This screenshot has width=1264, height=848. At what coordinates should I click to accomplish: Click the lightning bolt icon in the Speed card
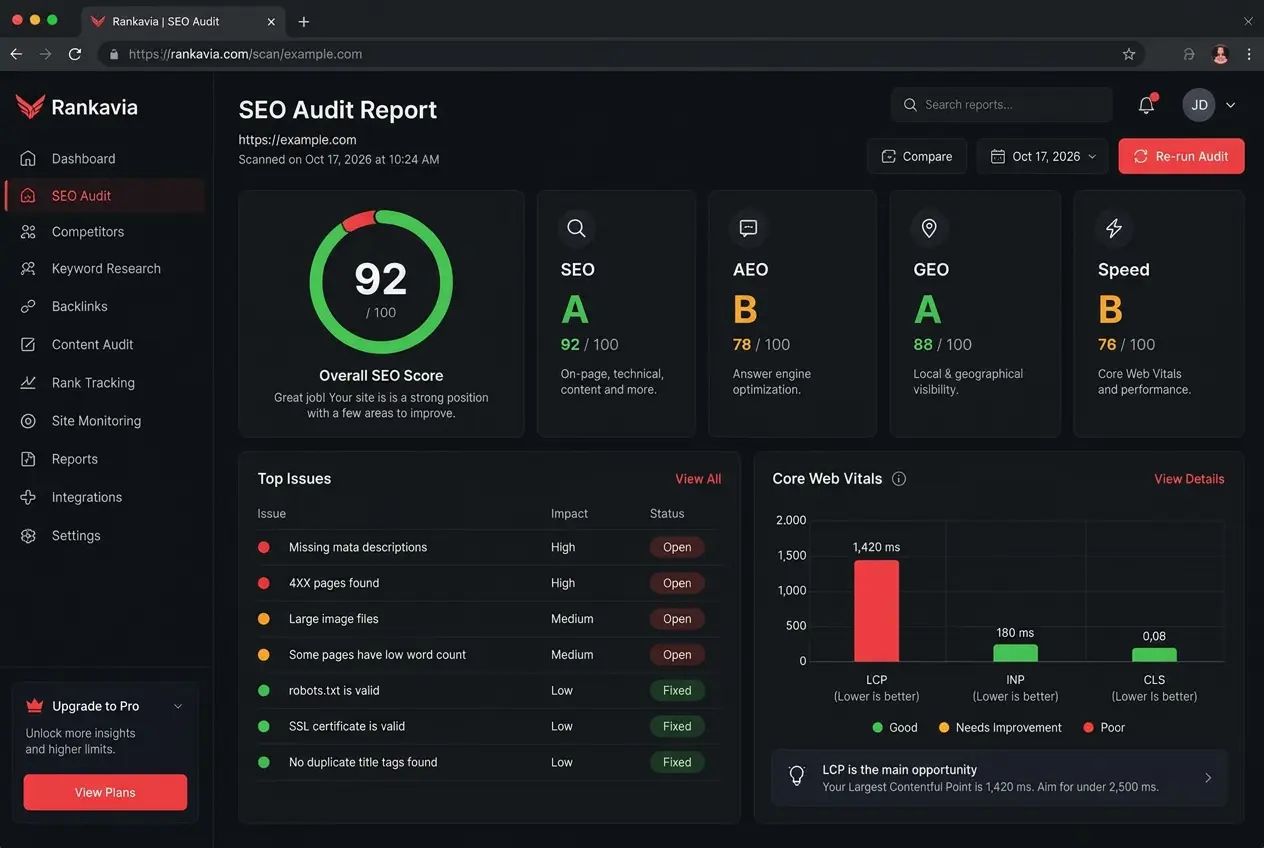tap(1113, 228)
